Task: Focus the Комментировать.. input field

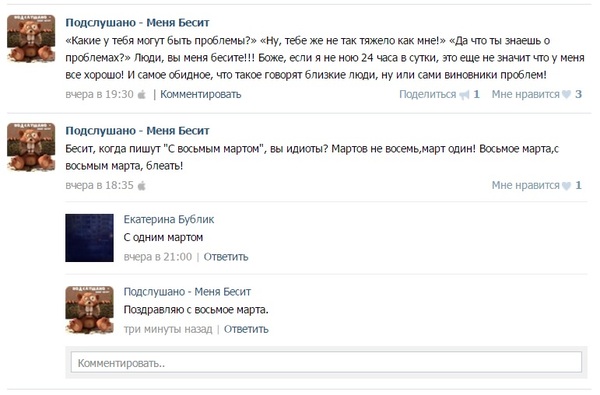Action: click(x=326, y=362)
